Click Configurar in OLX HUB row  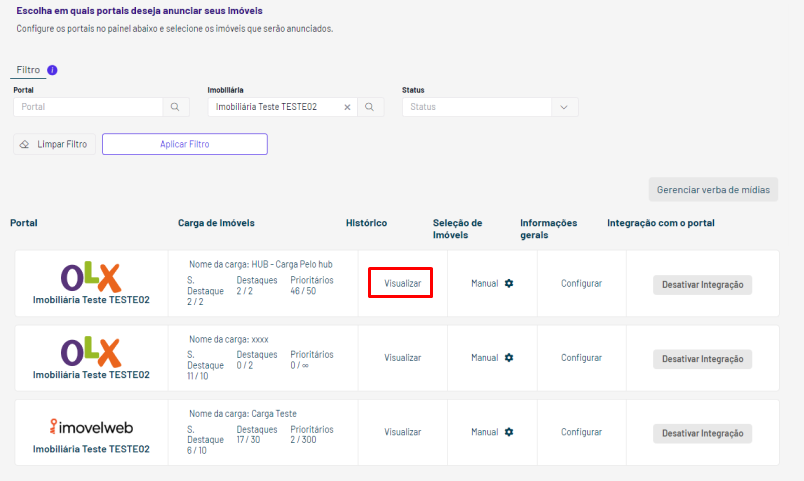coord(581,284)
